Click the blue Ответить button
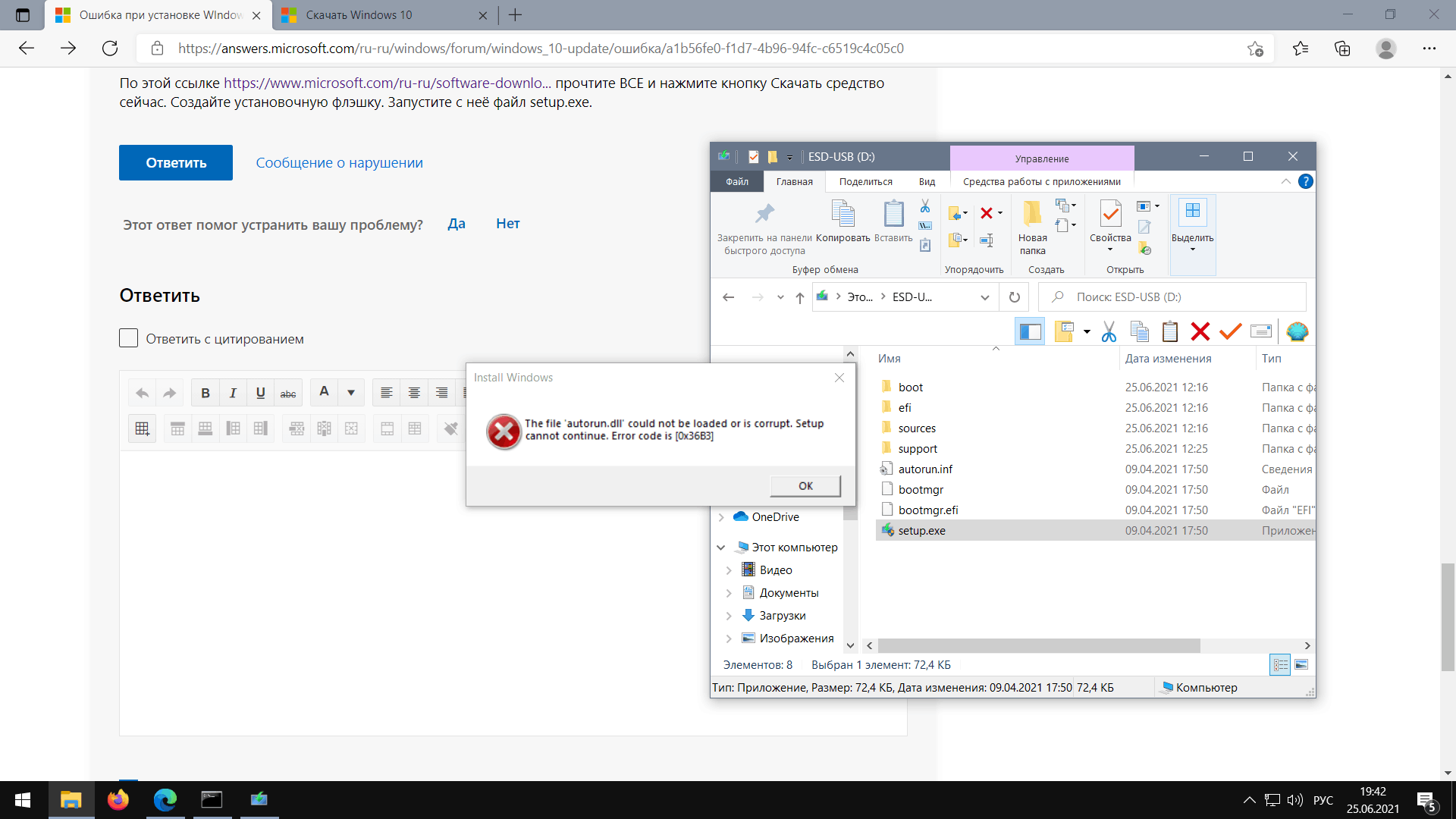The height and width of the screenshot is (819, 1456). tap(176, 162)
